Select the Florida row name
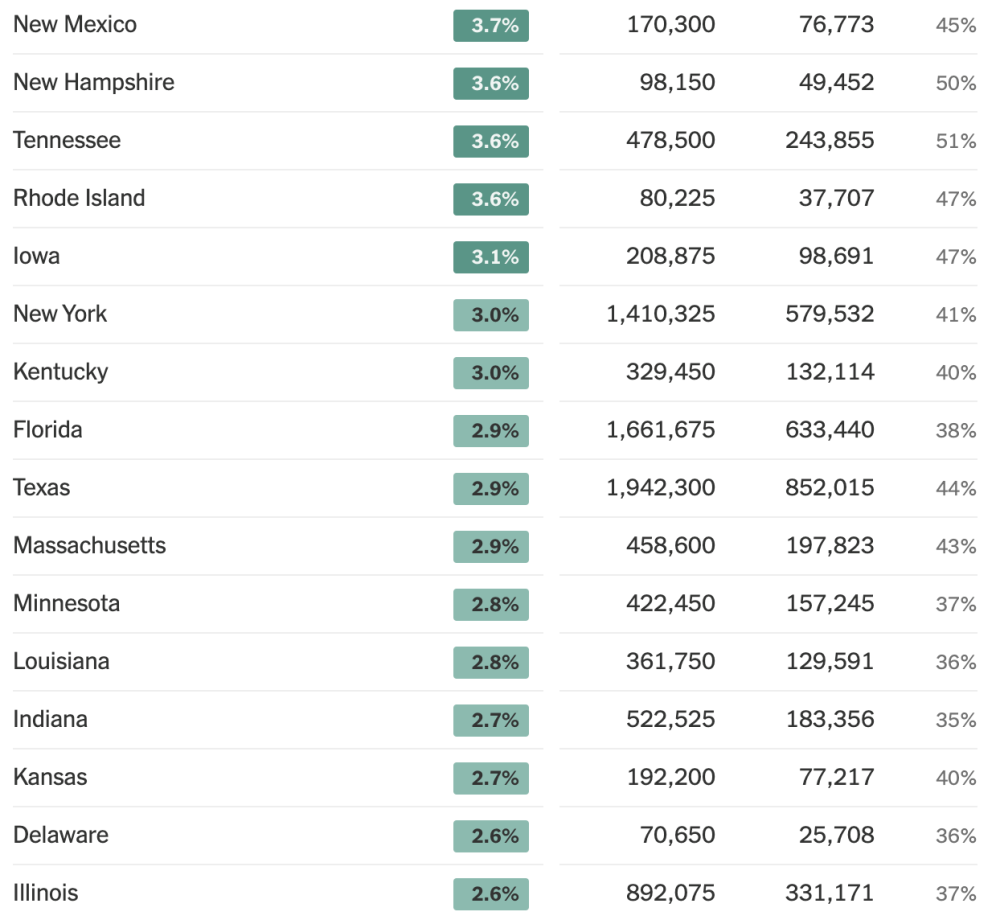1000x920 pixels. 48,430
